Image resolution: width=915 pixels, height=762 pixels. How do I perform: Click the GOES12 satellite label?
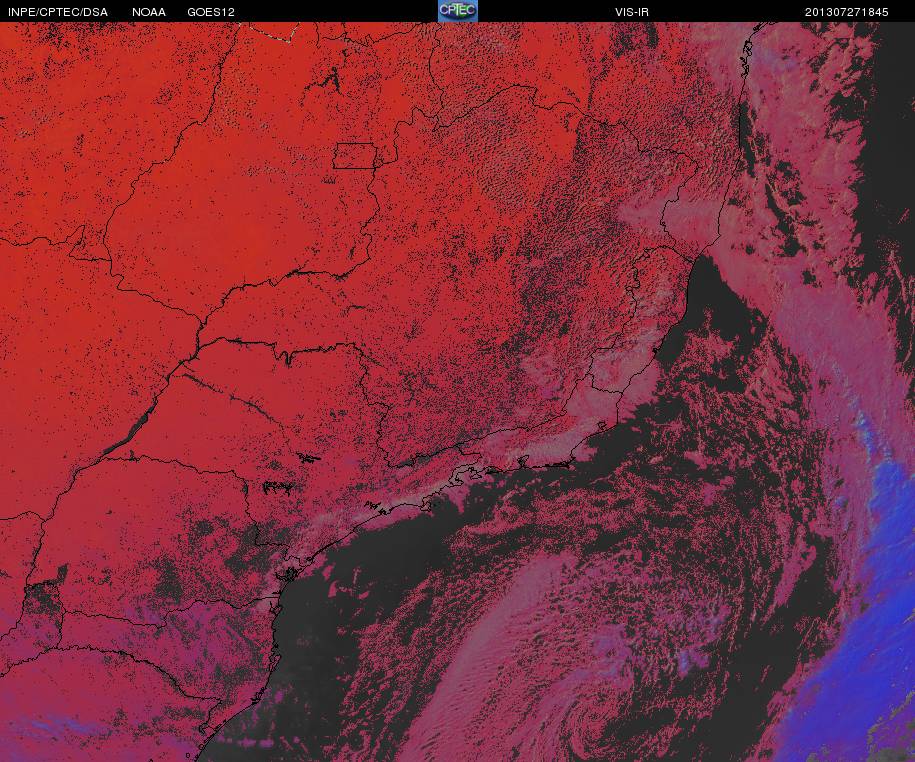(211, 12)
